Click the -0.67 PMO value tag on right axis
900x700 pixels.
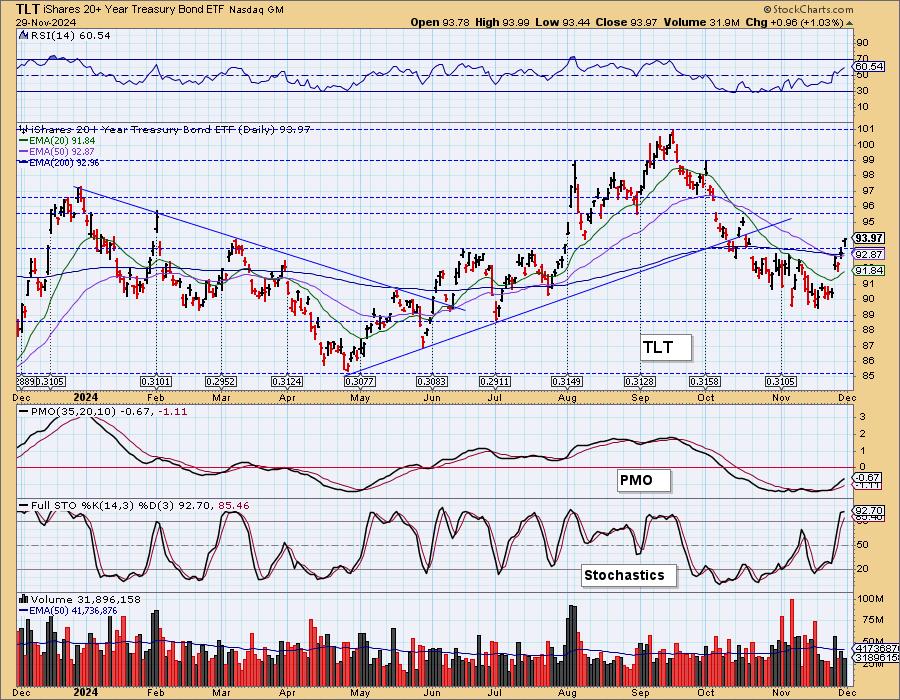point(868,477)
